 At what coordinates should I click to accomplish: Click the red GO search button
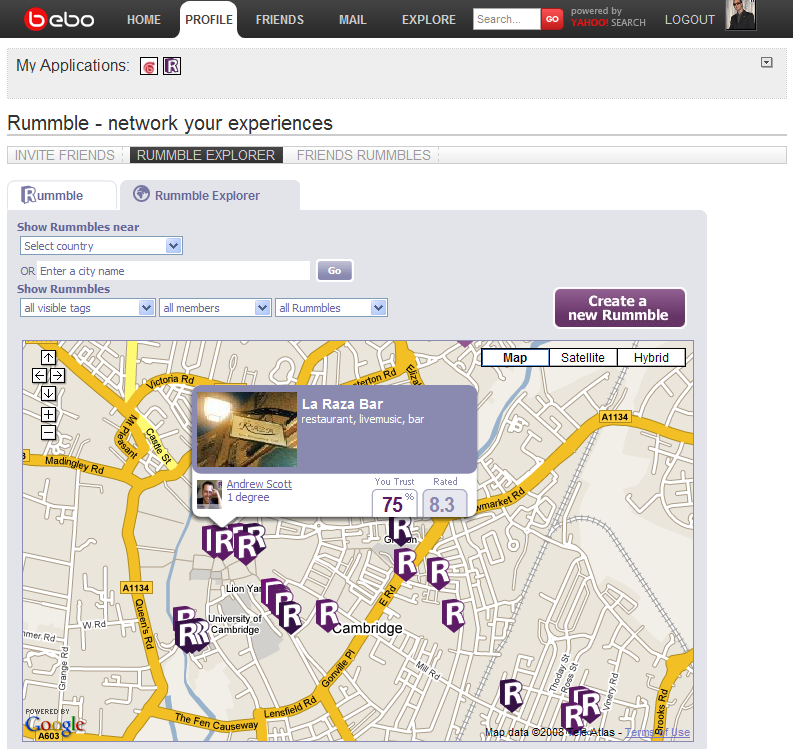point(552,19)
